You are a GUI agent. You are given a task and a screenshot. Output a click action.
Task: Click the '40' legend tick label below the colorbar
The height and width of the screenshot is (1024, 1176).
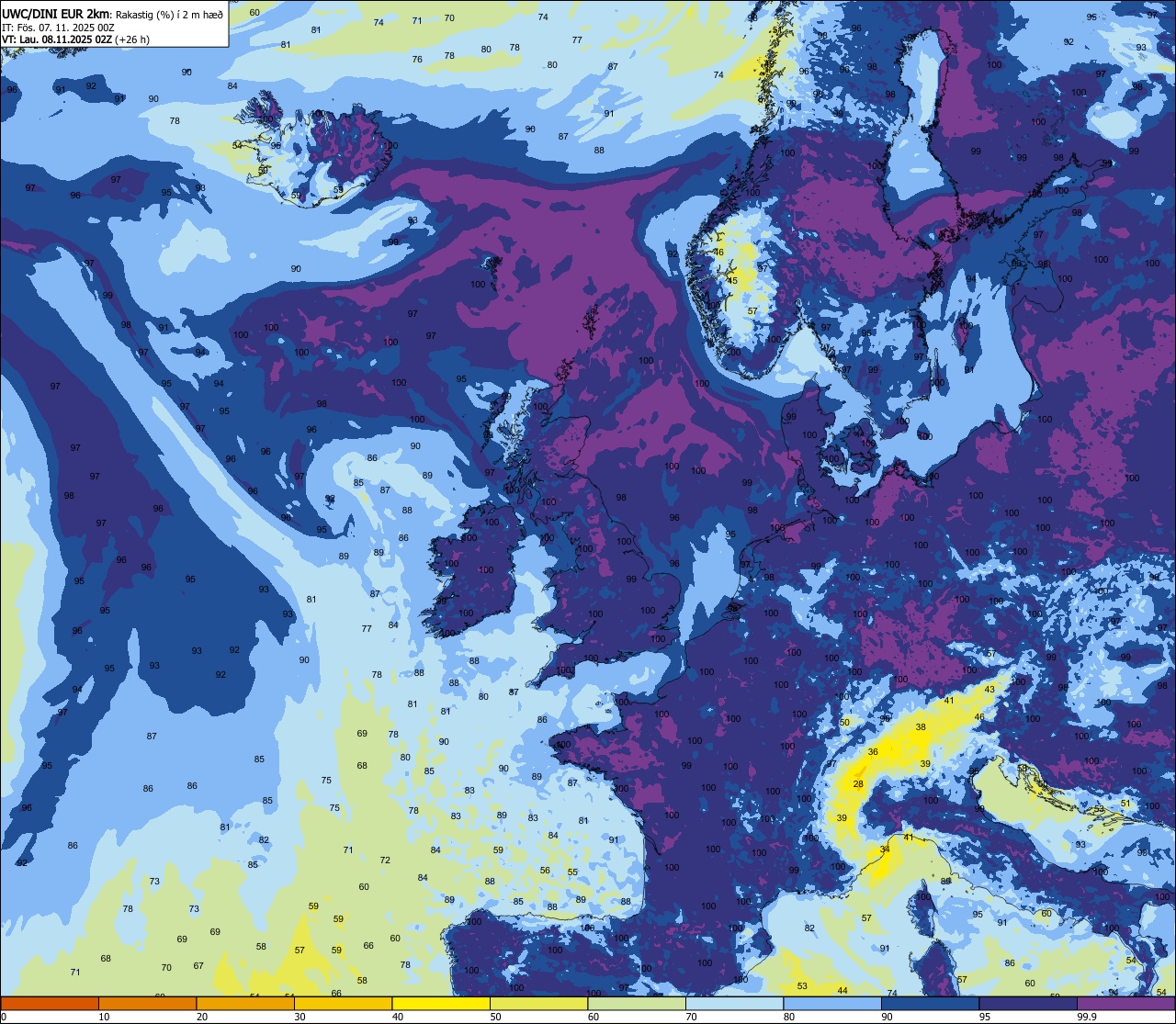point(398,1017)
